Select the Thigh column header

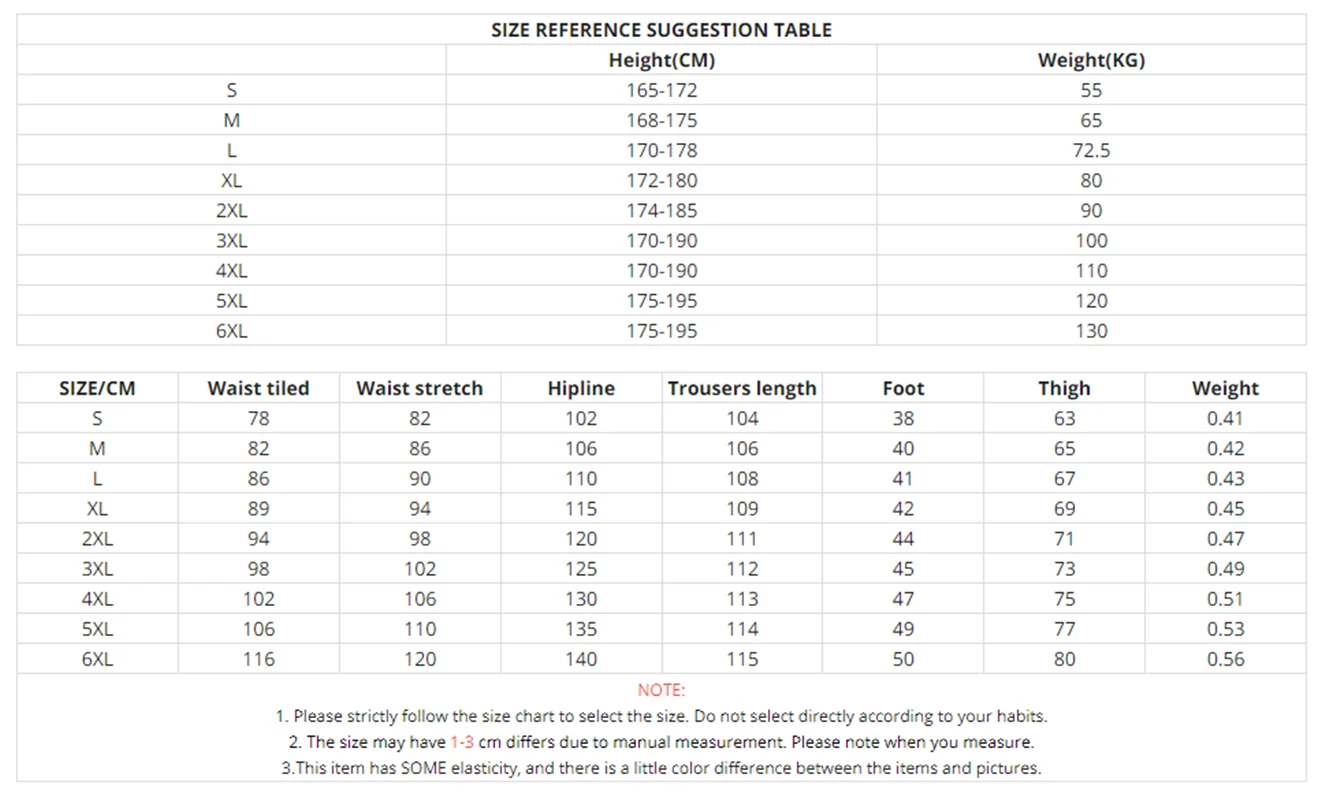(1064, 389)
